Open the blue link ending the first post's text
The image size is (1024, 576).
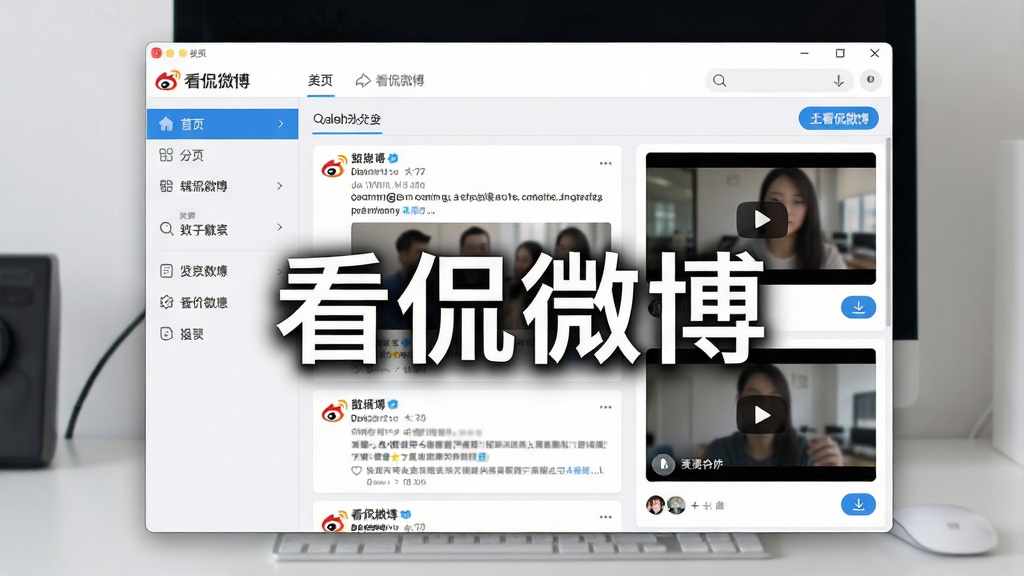(418, 211)
